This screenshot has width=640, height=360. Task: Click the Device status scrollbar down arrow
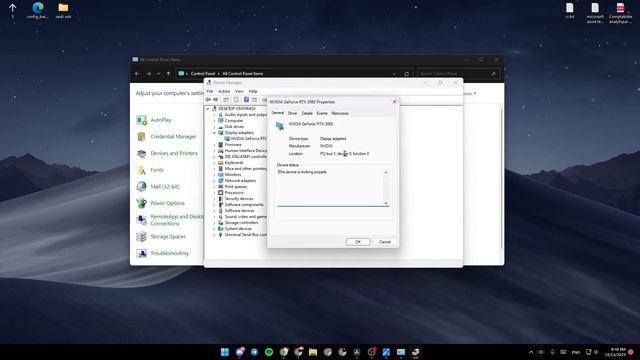(386, 203)
